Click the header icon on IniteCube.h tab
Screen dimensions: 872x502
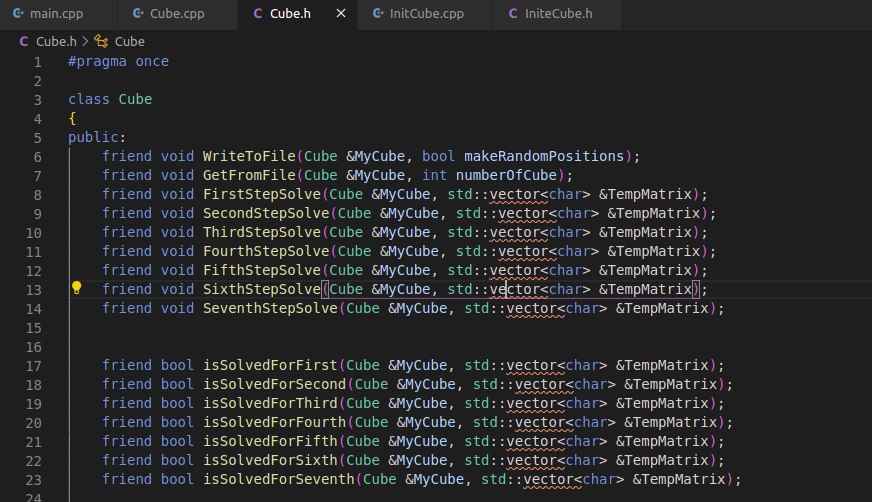515,14
